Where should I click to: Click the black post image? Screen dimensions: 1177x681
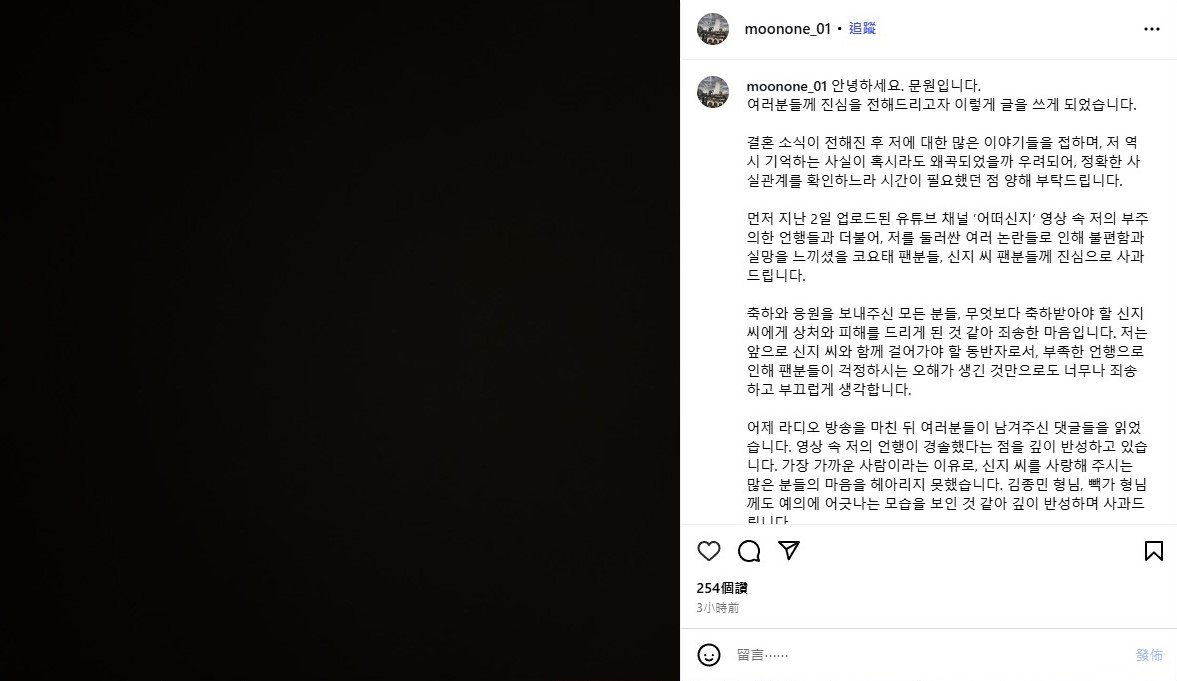(x=340, y=340)
